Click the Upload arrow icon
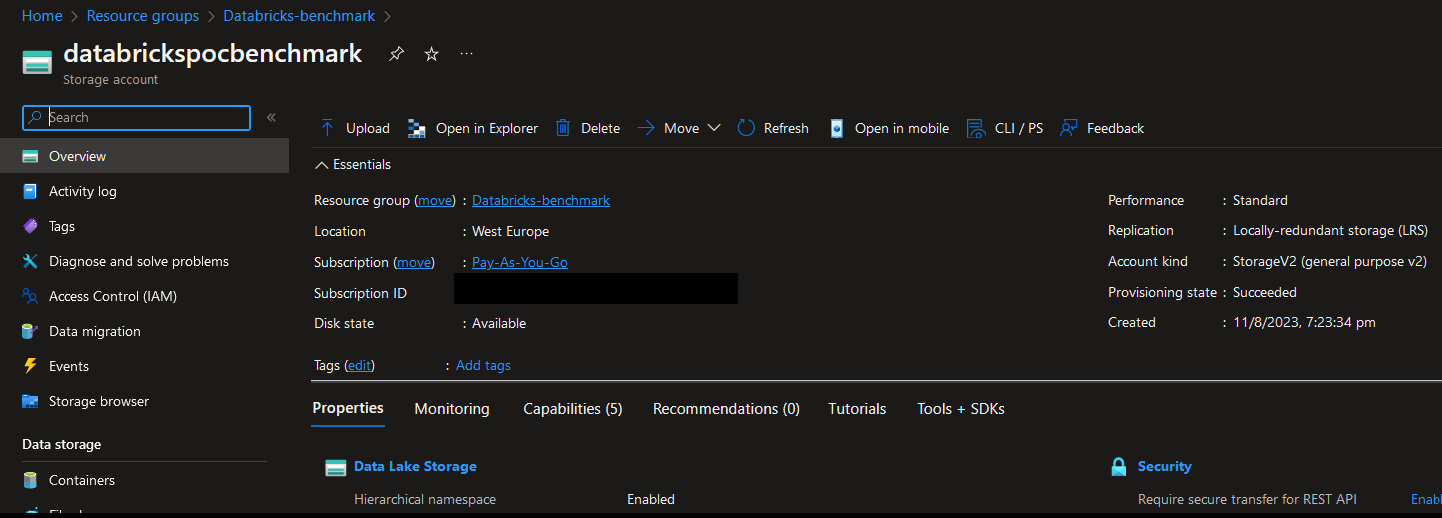The height and width of the screenshot is (518, 1442). coord(327,128)
